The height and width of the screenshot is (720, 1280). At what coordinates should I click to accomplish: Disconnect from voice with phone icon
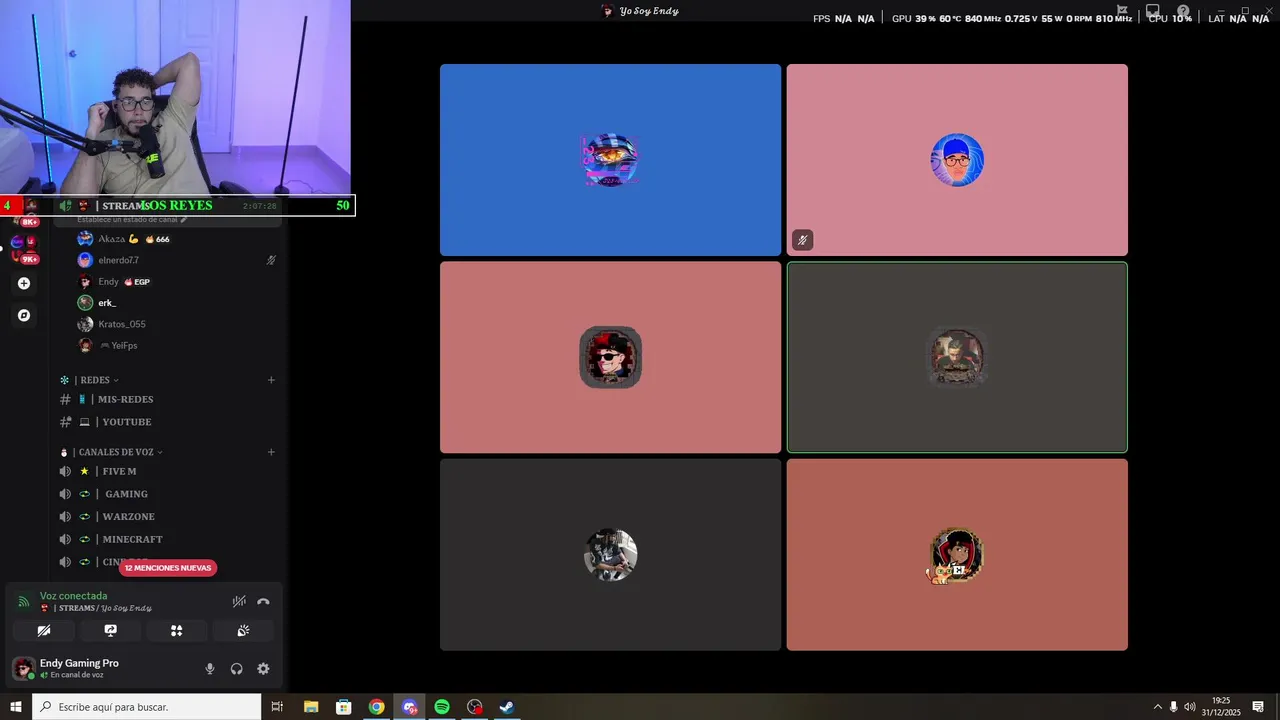(x=263, y=602)
